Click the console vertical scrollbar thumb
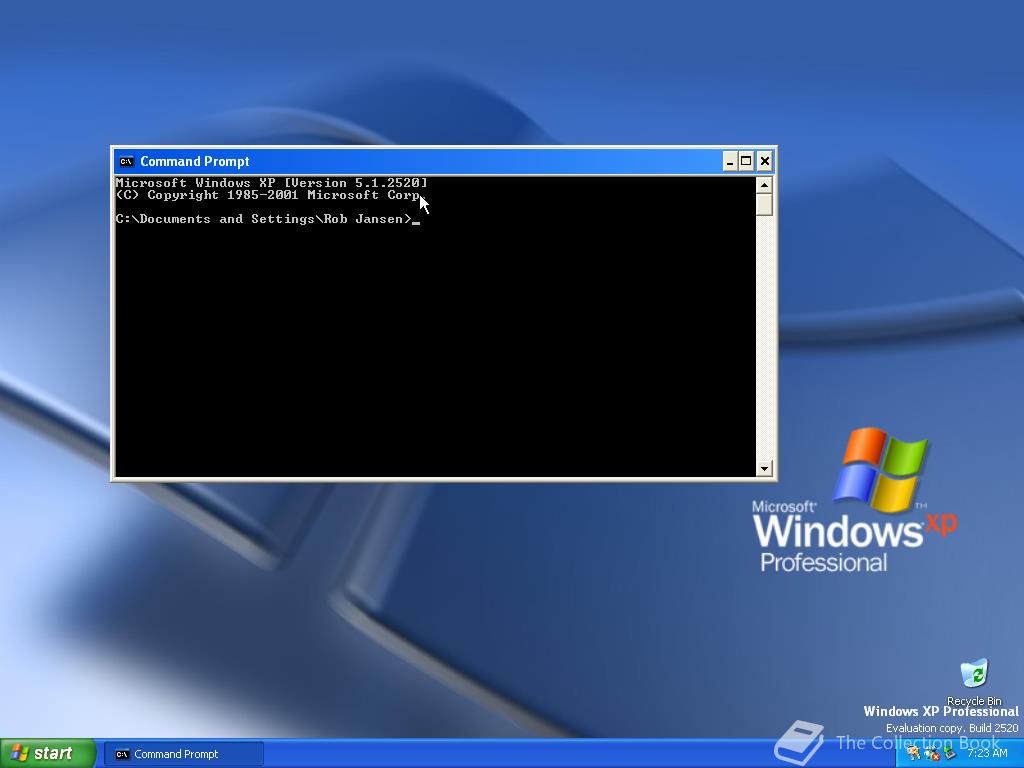 click(x=764, y=204)
